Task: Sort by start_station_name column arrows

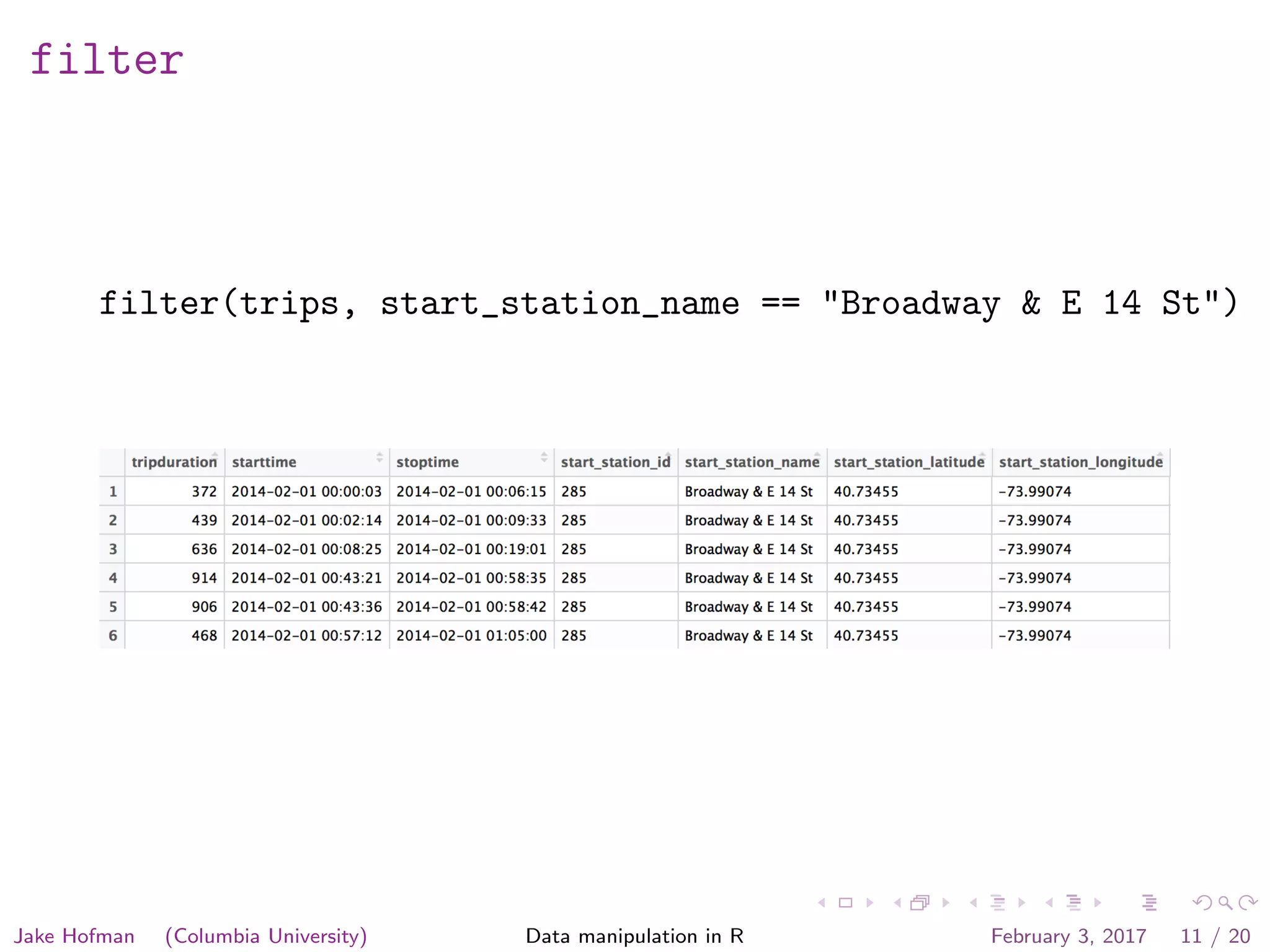Action: pos(817,457)
